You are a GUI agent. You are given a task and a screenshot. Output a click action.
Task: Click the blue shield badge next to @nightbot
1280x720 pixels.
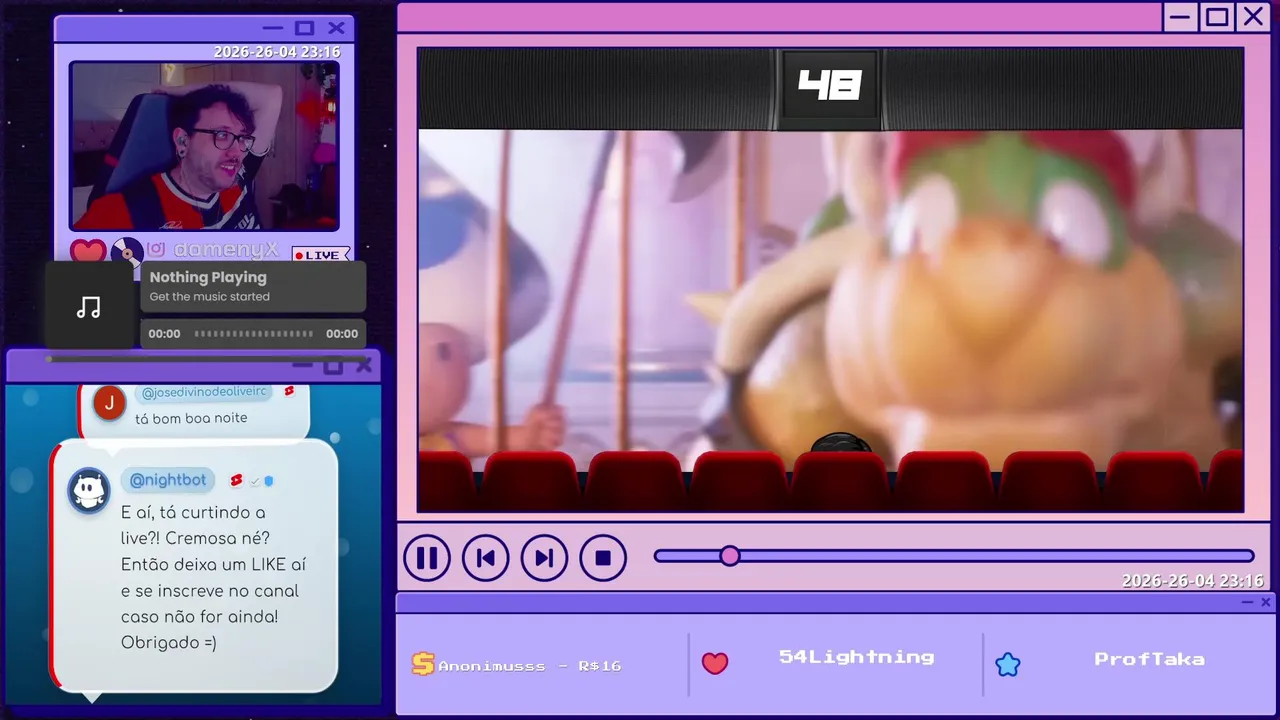pyautogui.click(x=269, y=481)
